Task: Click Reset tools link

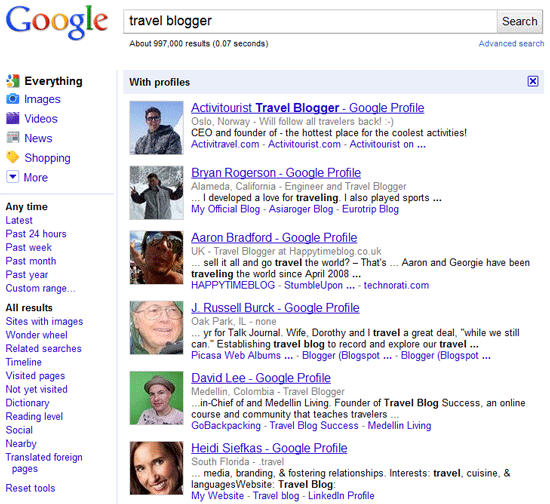Action: coord(31,488)
